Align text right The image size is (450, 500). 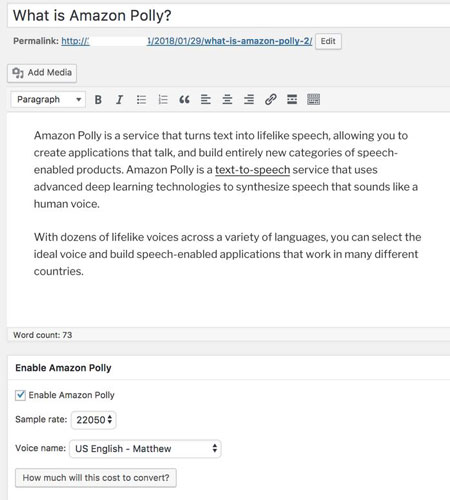click(x=249, y=100)
